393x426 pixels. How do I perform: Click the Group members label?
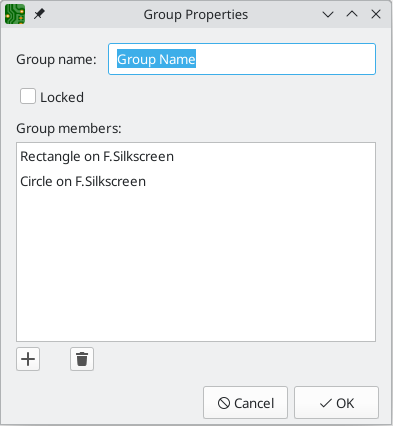click(x=69, y=128)
